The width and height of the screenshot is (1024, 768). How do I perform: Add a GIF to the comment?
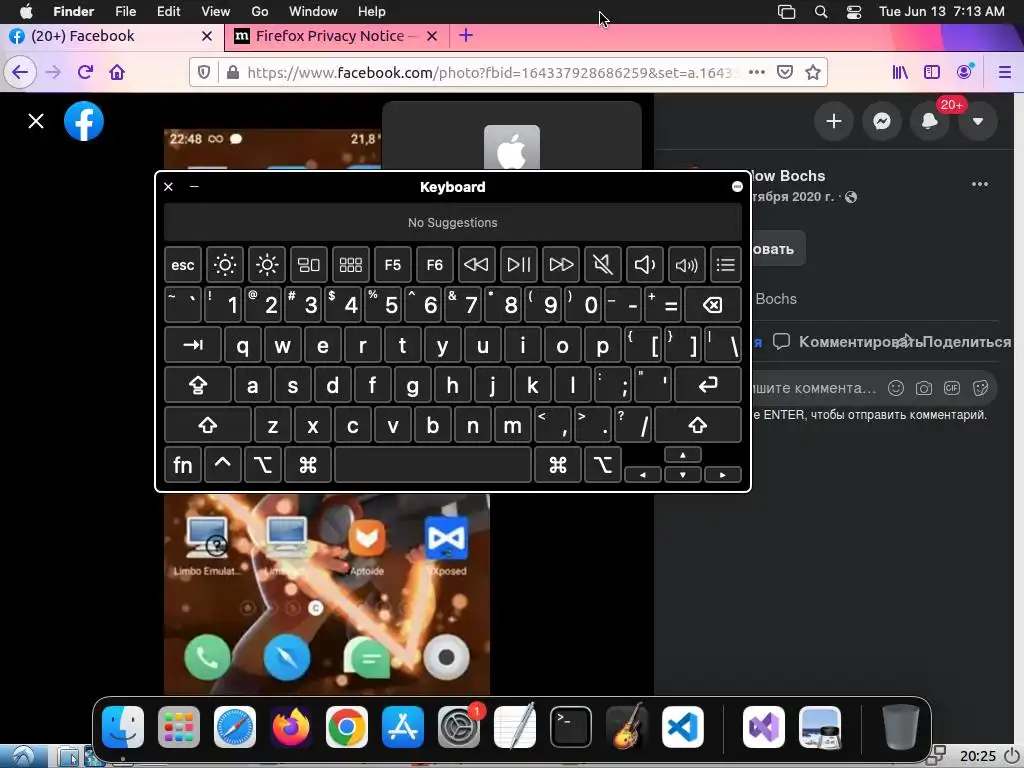pos(952,388)
